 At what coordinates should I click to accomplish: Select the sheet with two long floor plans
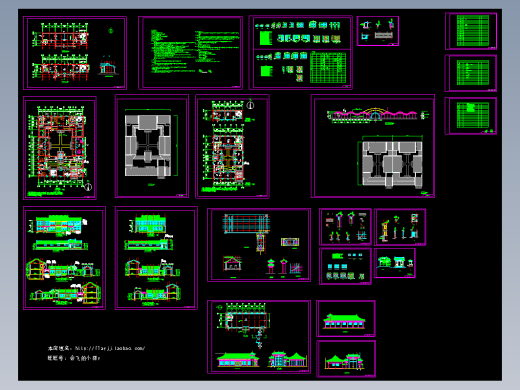coord(75,53)
